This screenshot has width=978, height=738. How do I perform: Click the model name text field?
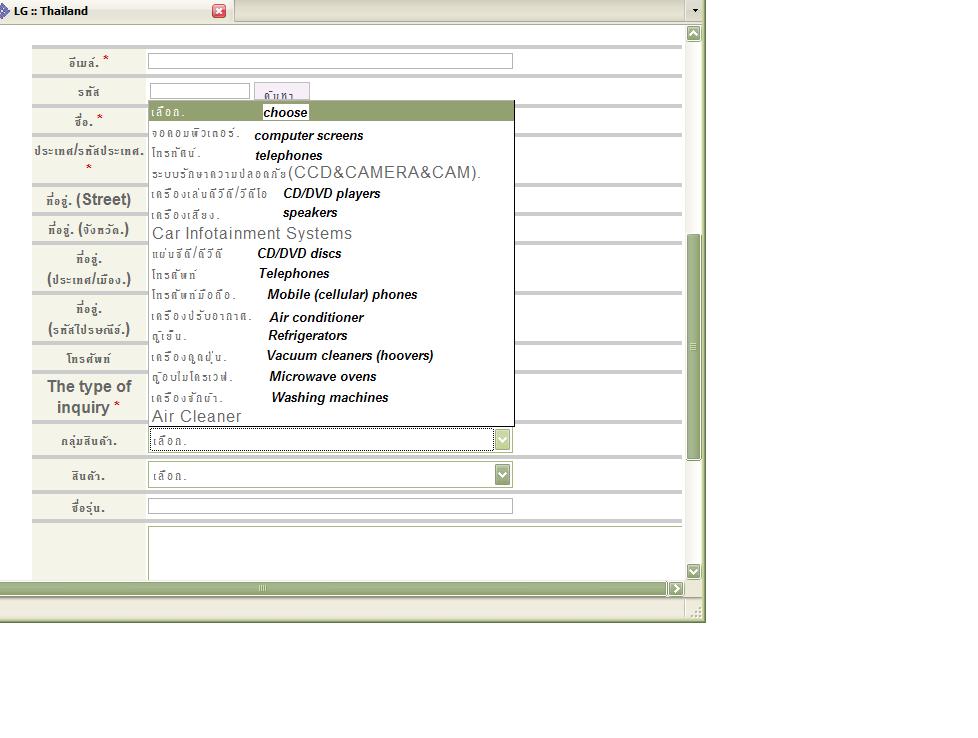(x=330, y=506)
